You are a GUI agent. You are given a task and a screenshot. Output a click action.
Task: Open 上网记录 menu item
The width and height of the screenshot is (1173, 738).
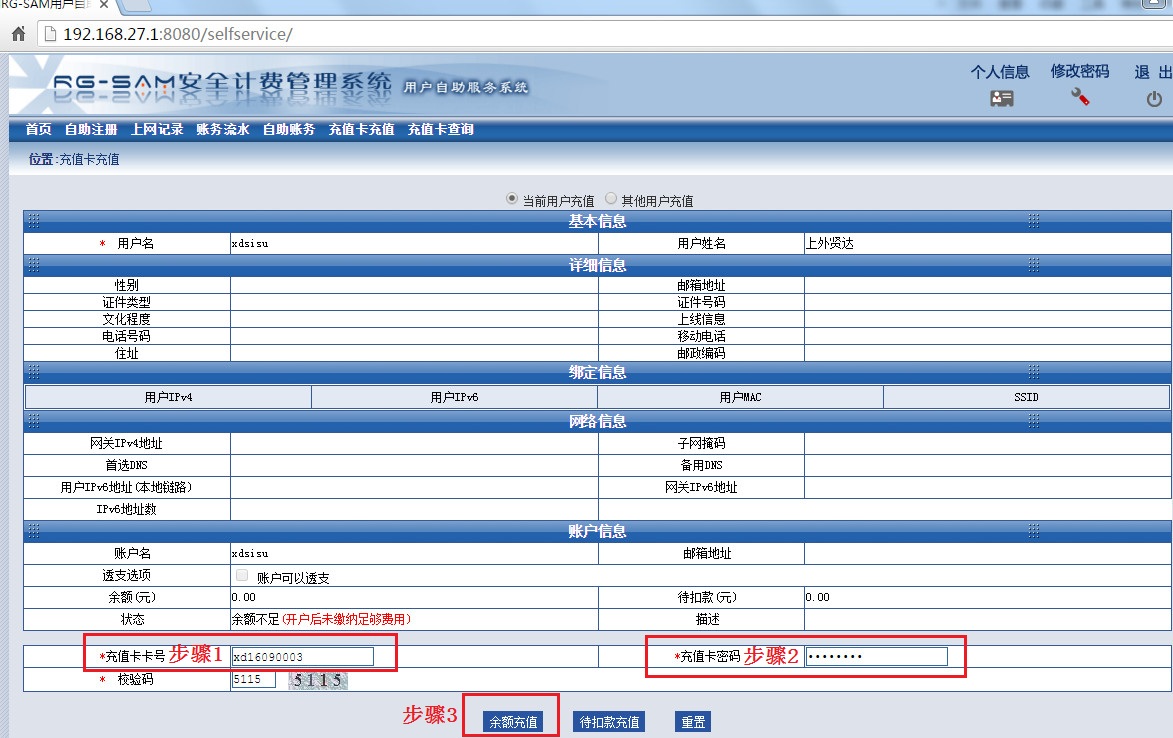tap(157, 129)
